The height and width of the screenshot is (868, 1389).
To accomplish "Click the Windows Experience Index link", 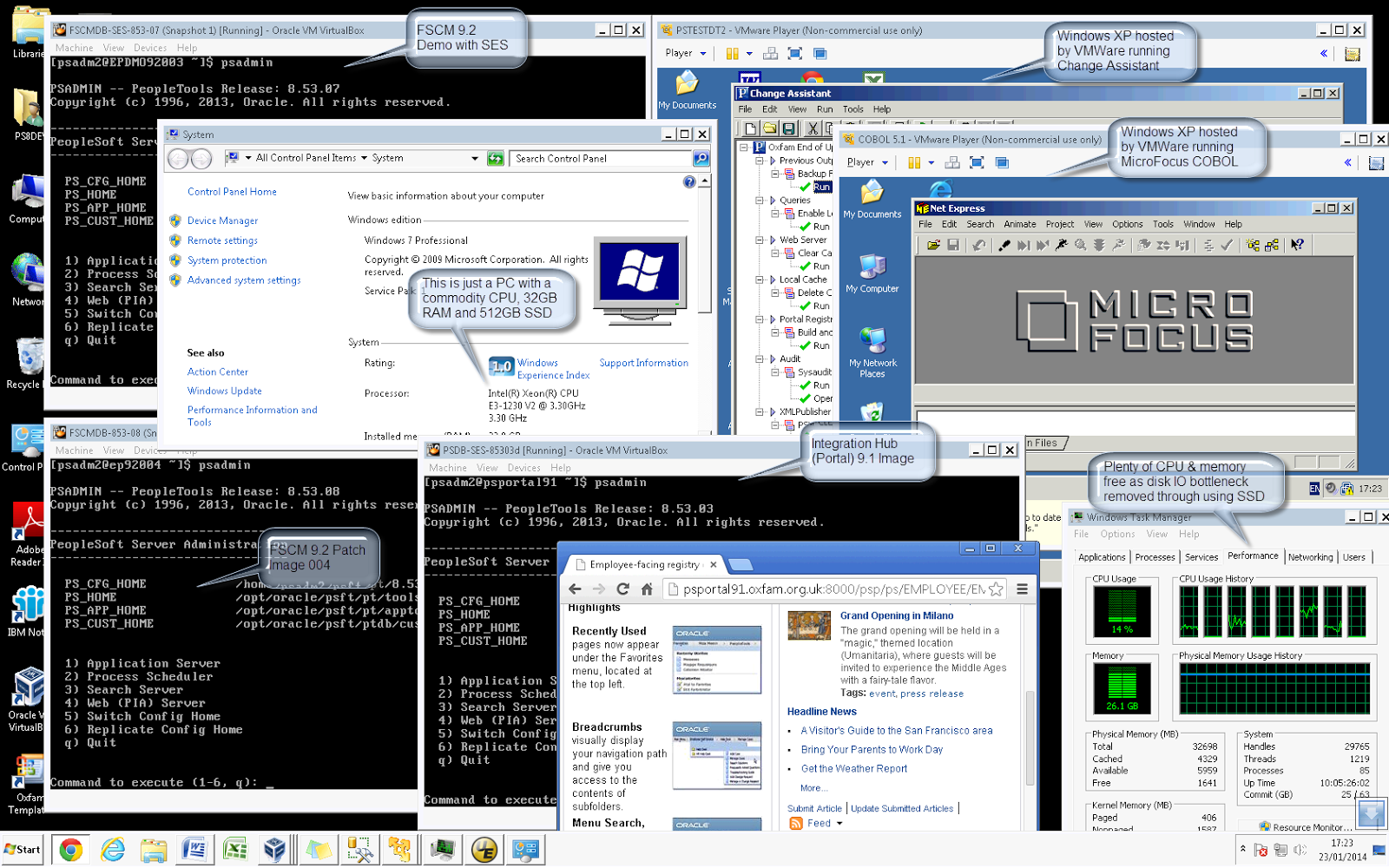I will tap(553, 369).
